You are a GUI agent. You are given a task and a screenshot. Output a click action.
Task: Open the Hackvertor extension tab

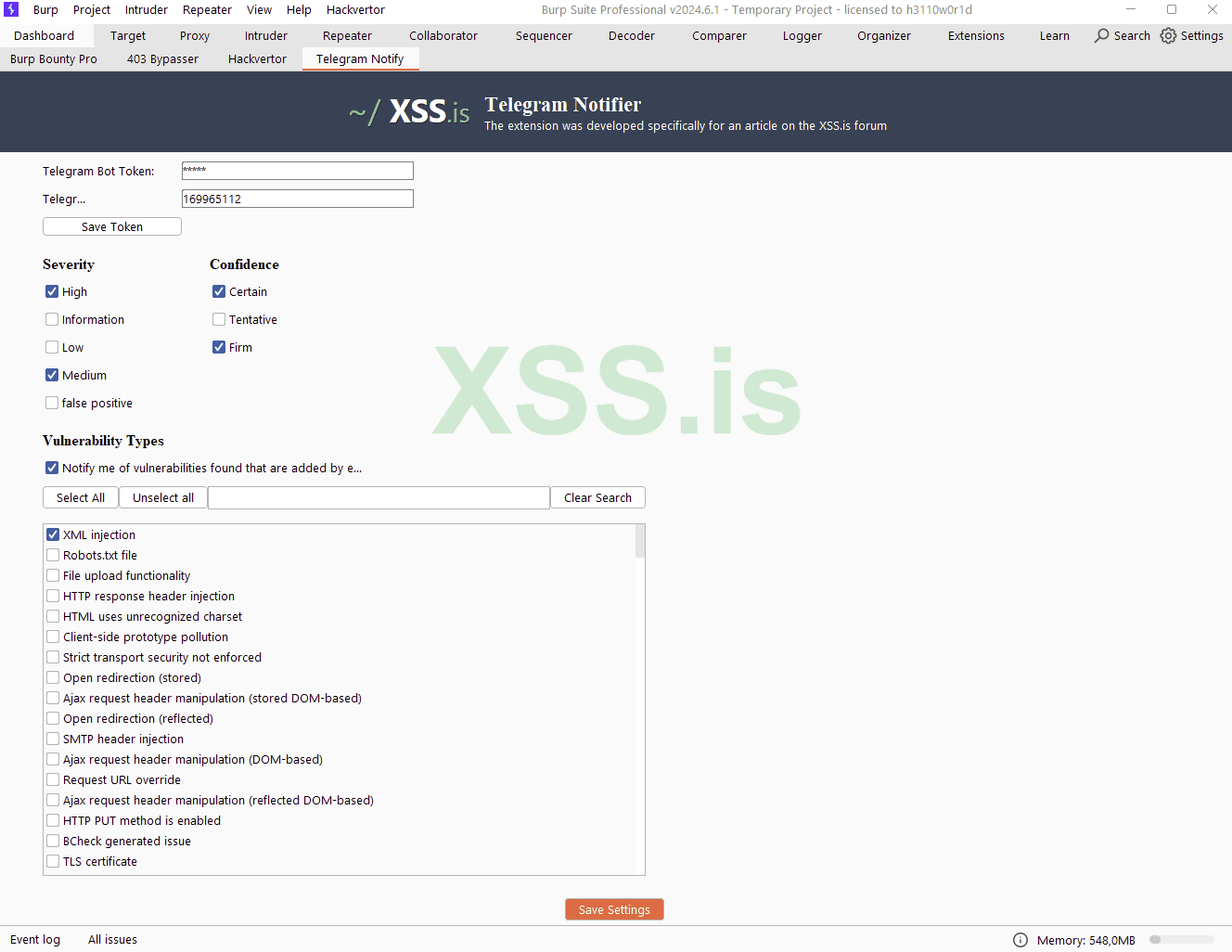(x=257, y=58)
